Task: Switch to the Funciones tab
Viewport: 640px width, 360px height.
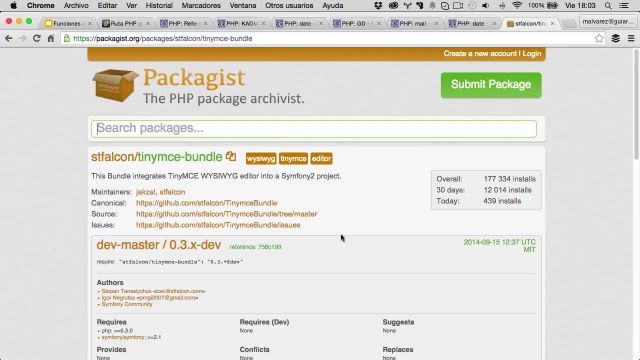Action: (67, 24)
